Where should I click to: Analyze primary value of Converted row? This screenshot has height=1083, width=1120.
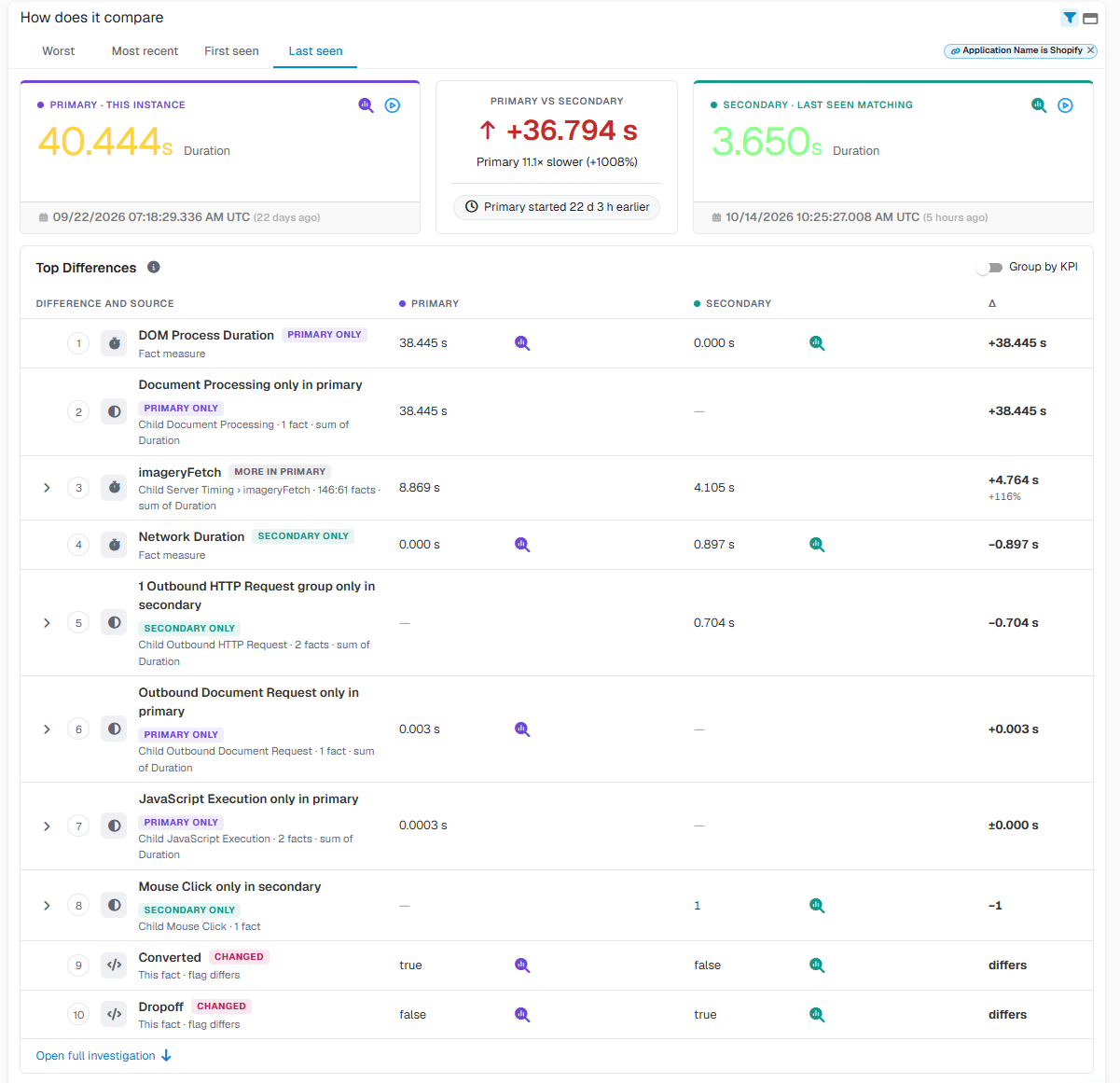point(522,965)
